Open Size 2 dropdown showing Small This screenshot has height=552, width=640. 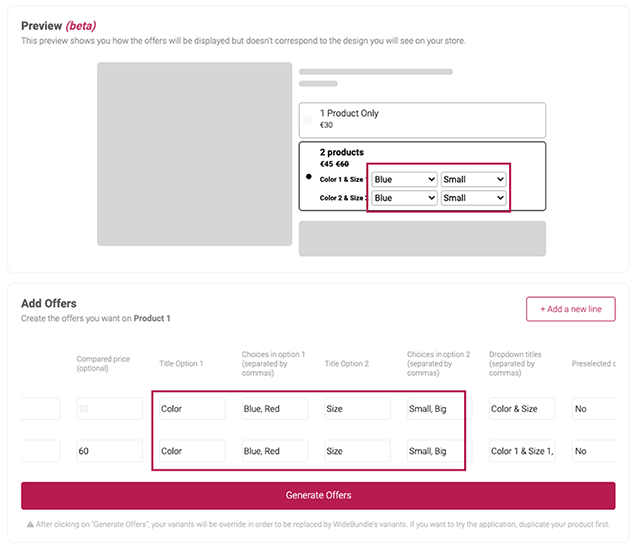pyautogui.click(x=474, y=198)
